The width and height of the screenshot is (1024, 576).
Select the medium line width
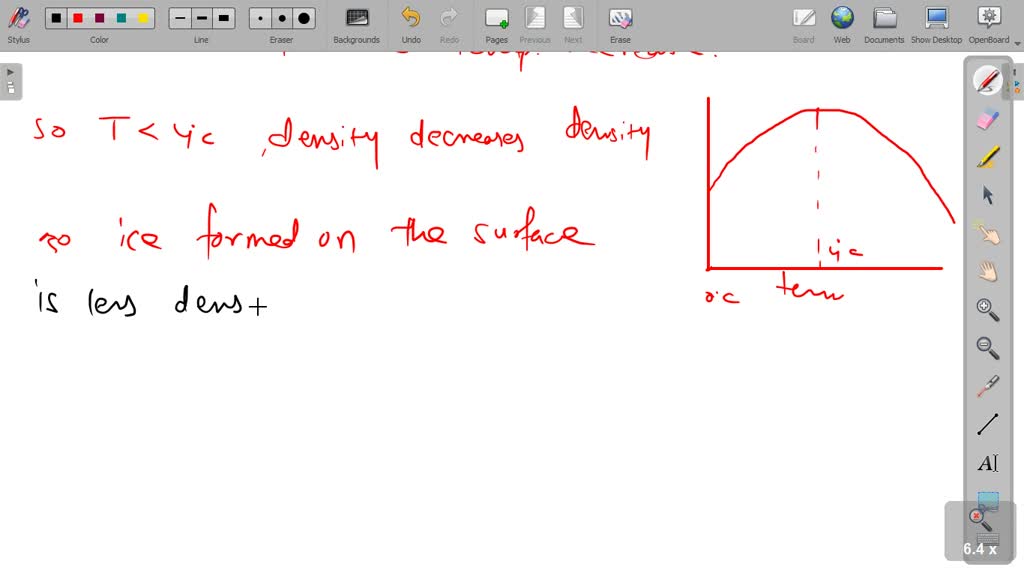[x=201, y=18]
